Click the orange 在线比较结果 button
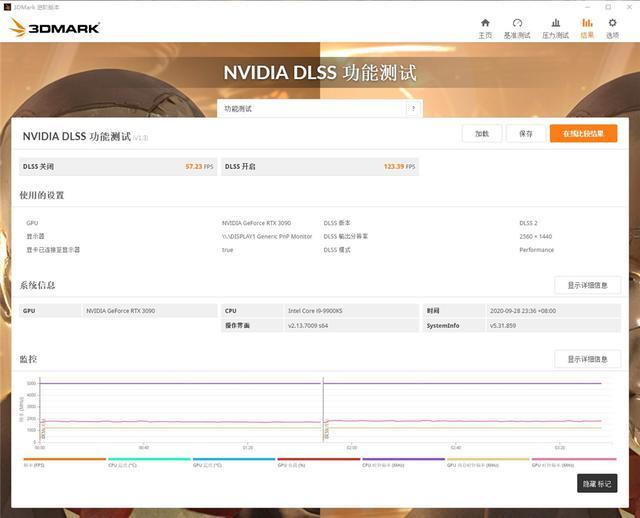Viewport: 640px width, 518px height. coord(583,133)
